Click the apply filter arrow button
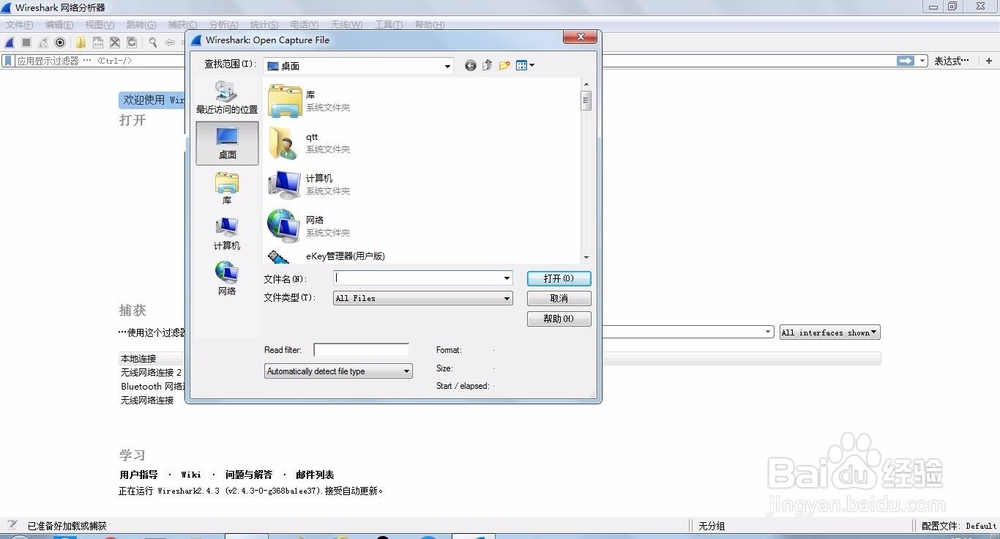1000x539 pixels. coord(905,61)
